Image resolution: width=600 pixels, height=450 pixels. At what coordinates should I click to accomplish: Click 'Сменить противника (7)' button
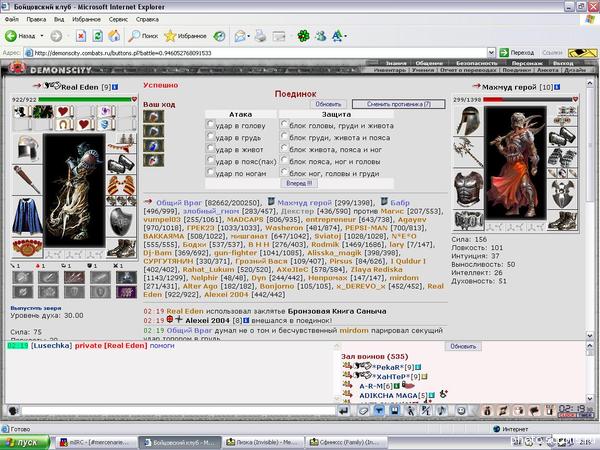(x=399, y=104)
